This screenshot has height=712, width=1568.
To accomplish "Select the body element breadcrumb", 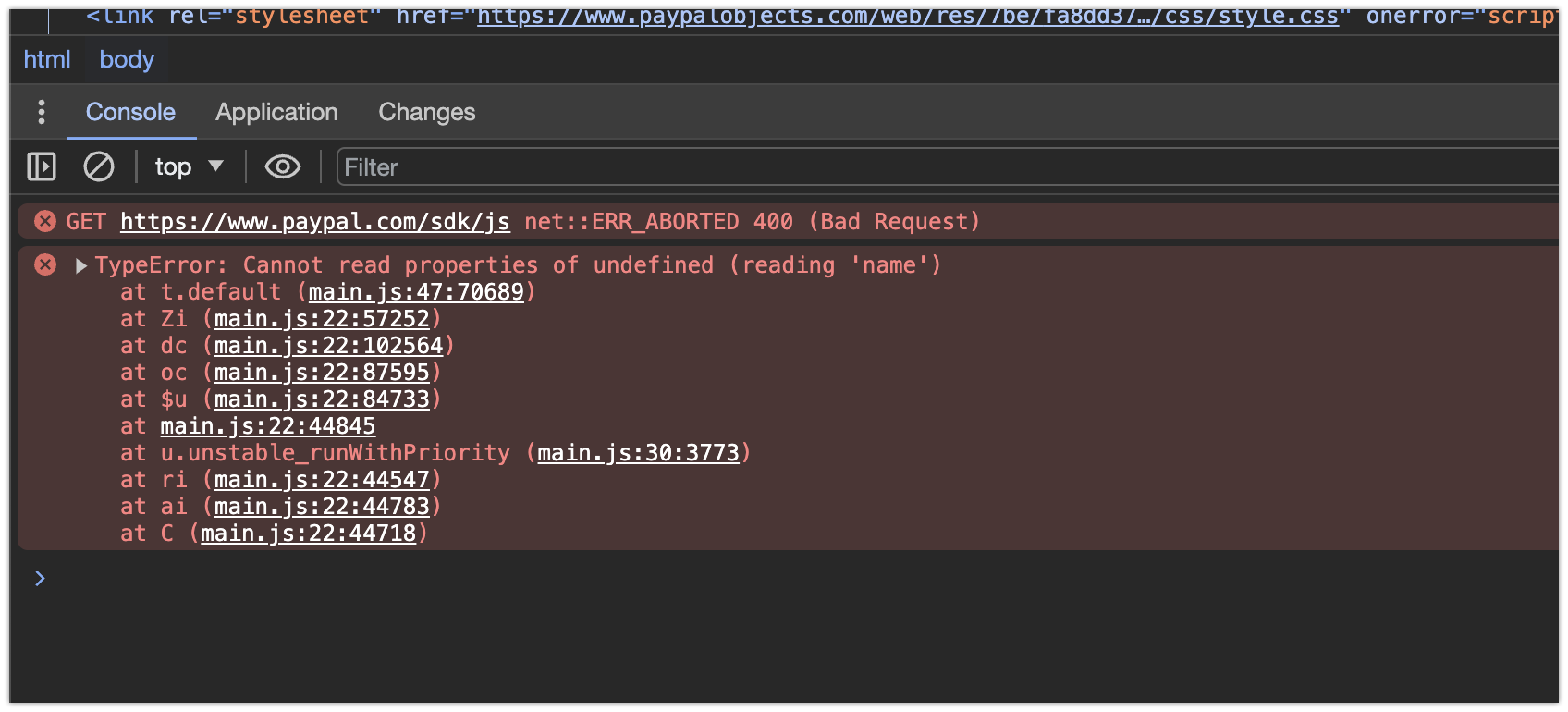I will pos(126,59).
